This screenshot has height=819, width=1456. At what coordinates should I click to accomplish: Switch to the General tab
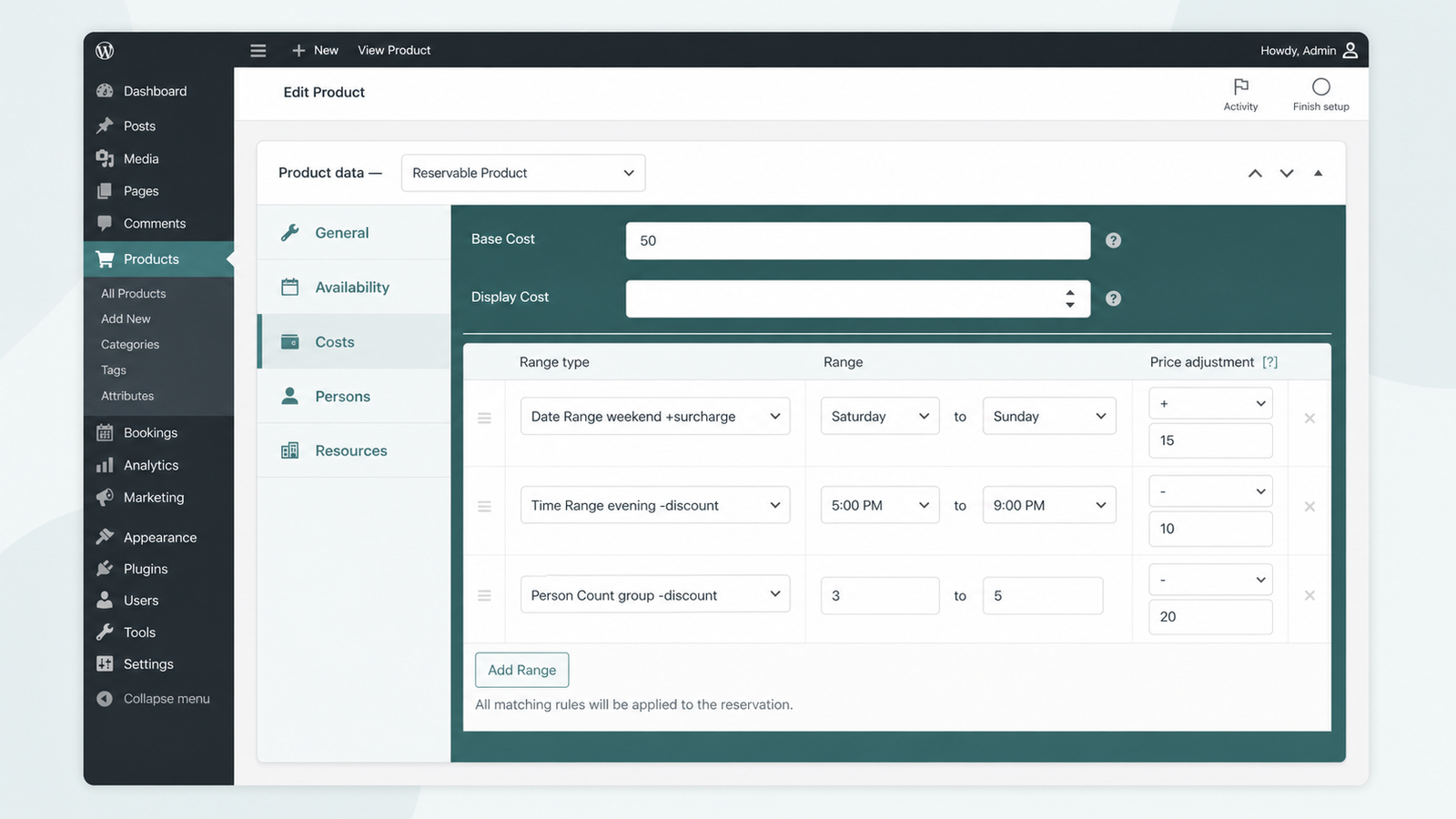(x=354, y=233)
